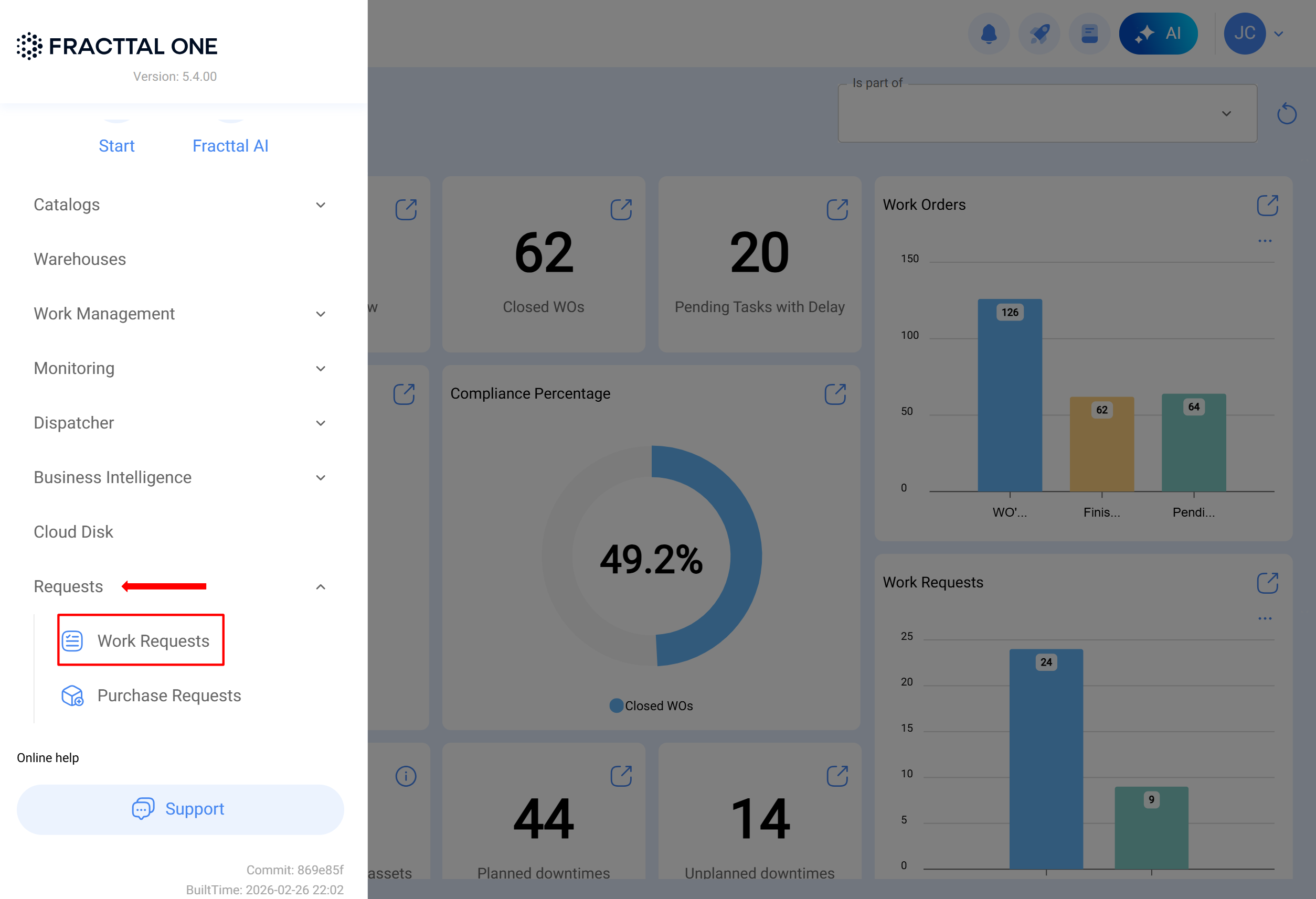Expand the JC user profile menu
The image size is (1316, 899).
click(1278, 34)
